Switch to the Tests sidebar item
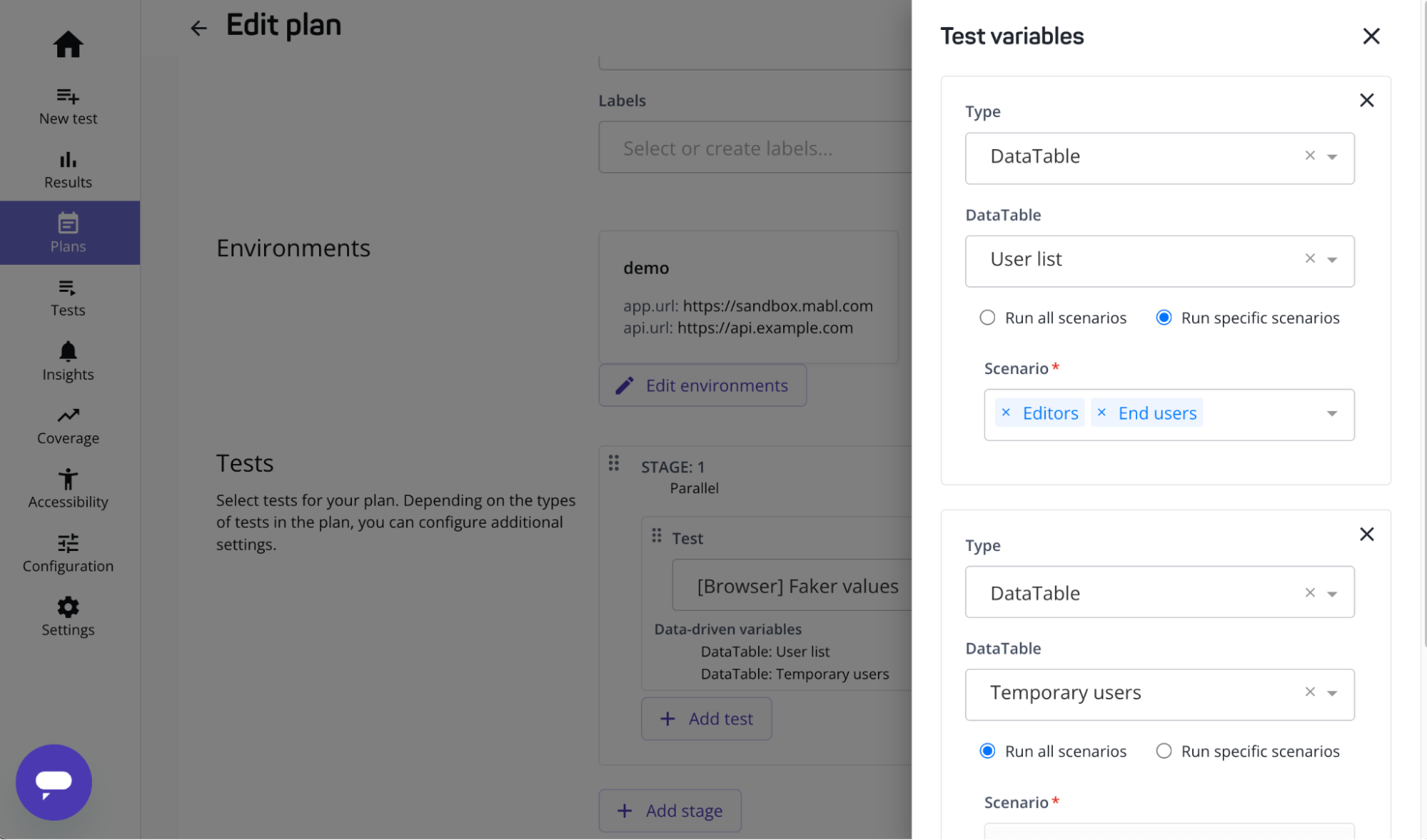 point(68,298)
